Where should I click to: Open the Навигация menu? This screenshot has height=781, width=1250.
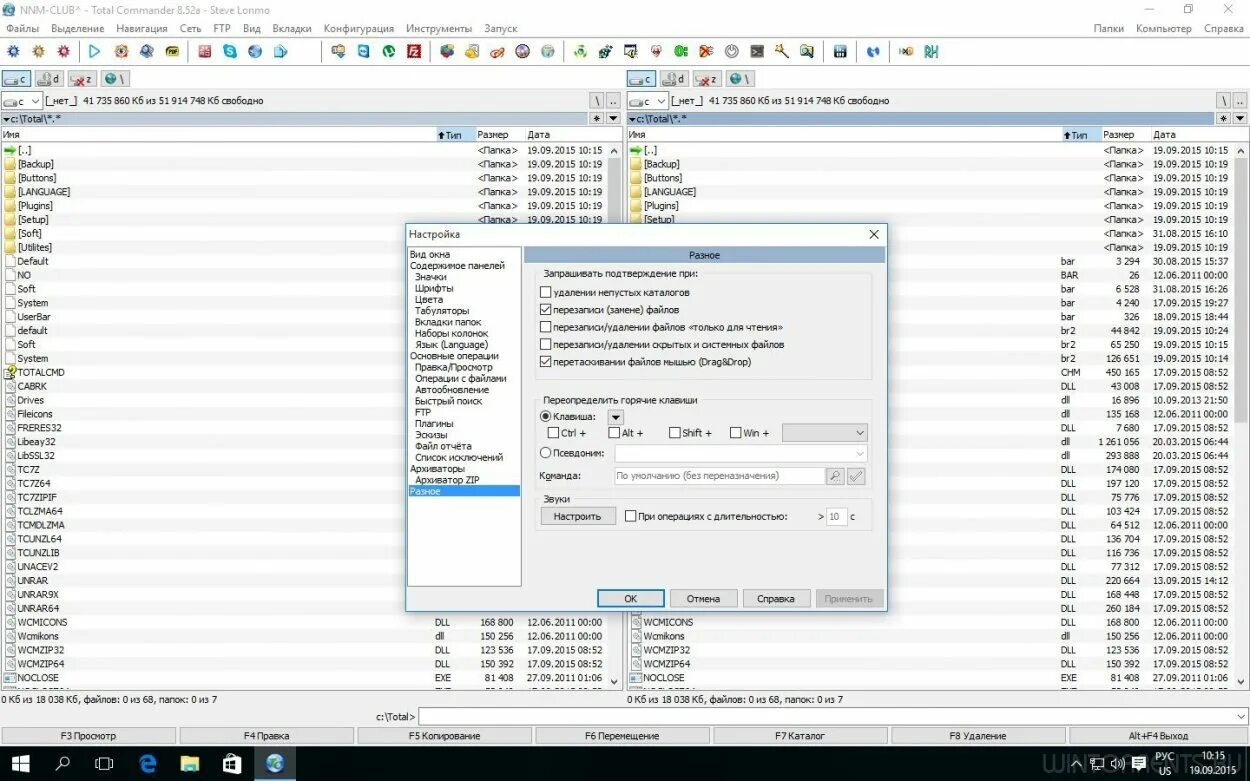[142, 29]
